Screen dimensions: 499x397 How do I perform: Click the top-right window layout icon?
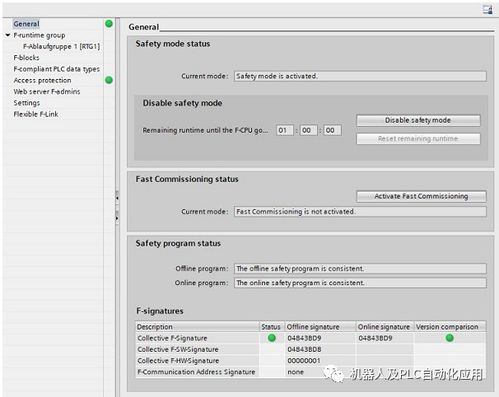point(488,10)
